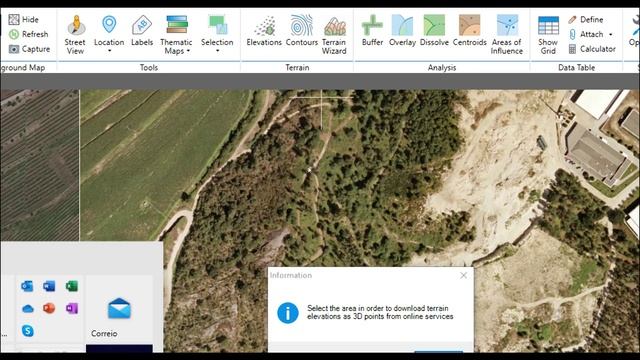
Task: Define the data table
Action: pos(586,20)
